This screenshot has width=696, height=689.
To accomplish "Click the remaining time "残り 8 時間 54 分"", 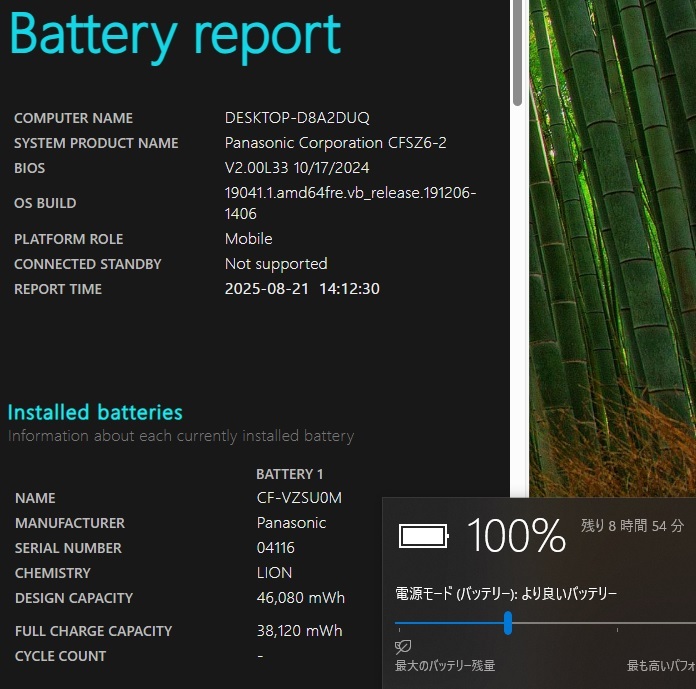I will pyautogui.click(x=633, y=526).
